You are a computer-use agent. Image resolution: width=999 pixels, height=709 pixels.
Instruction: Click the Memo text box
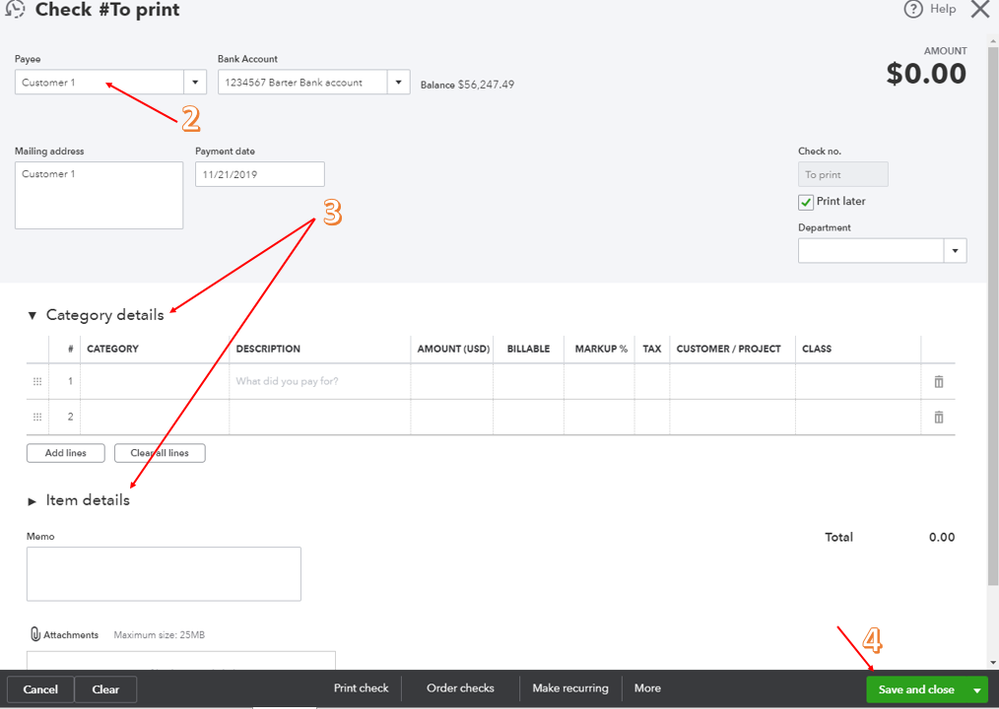[x=164, y=574]
